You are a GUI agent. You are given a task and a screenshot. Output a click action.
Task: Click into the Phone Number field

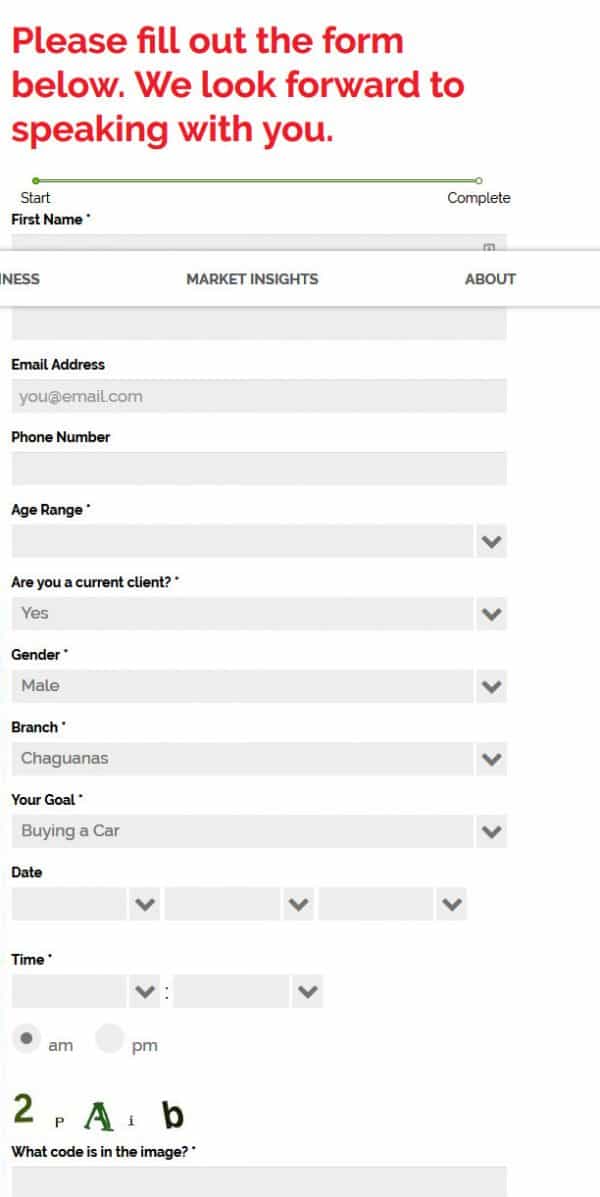tap(258, 468)
